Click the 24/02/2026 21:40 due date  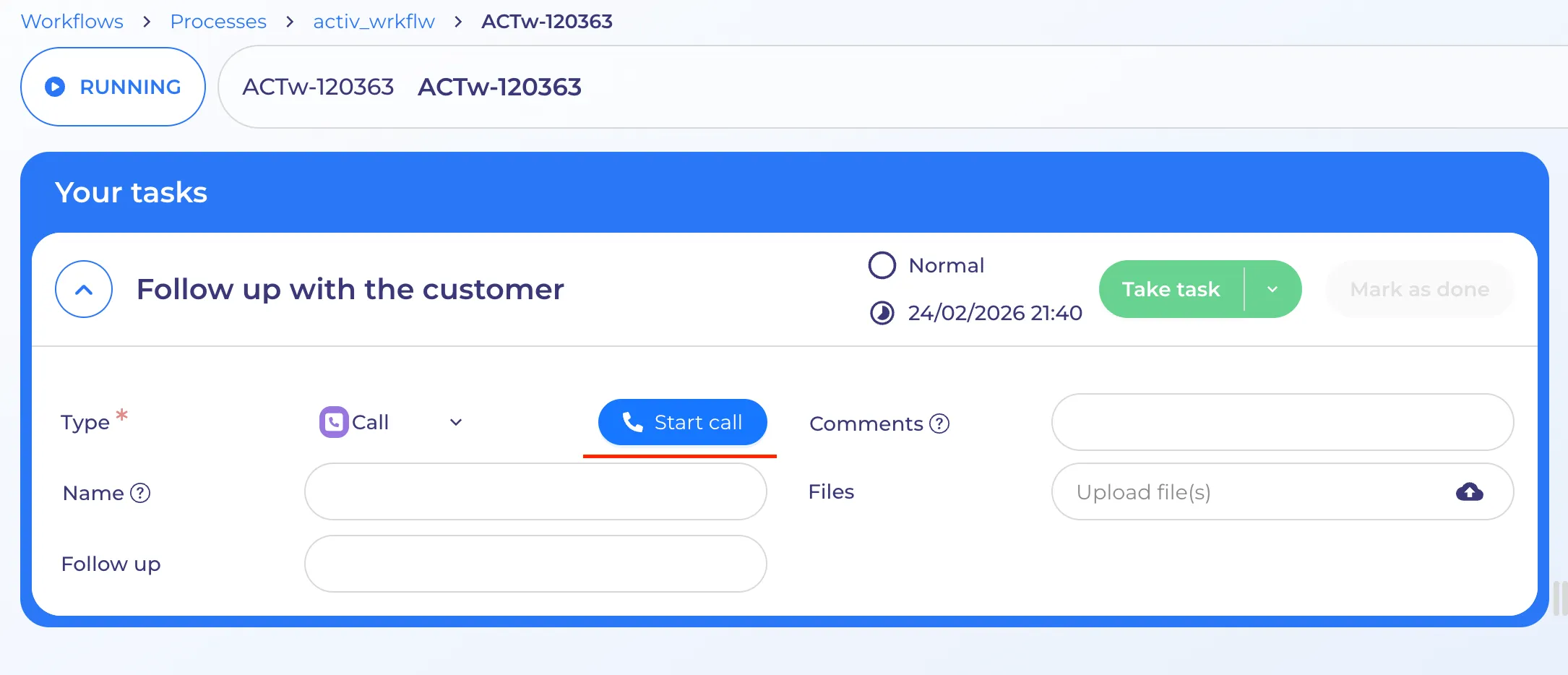pos(995,313)
